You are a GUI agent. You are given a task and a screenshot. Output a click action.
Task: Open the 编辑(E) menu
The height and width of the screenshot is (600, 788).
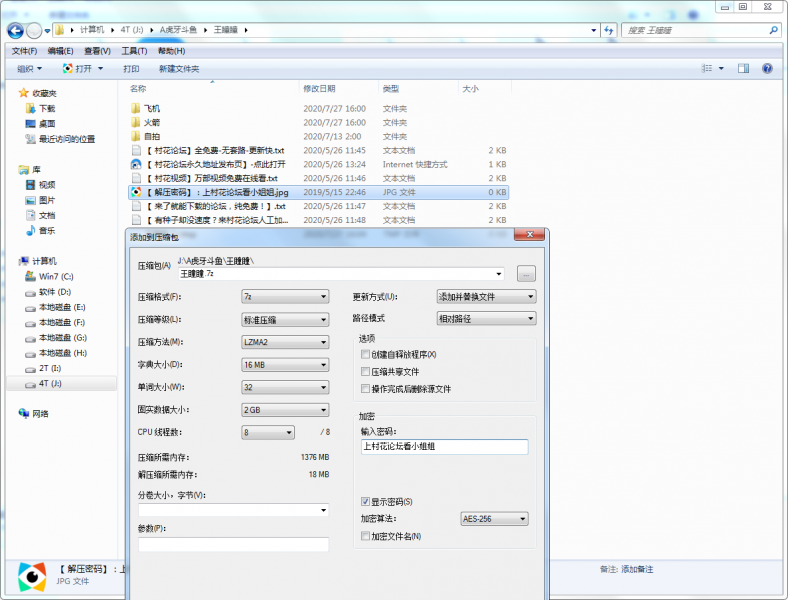[x=60, y=51]
